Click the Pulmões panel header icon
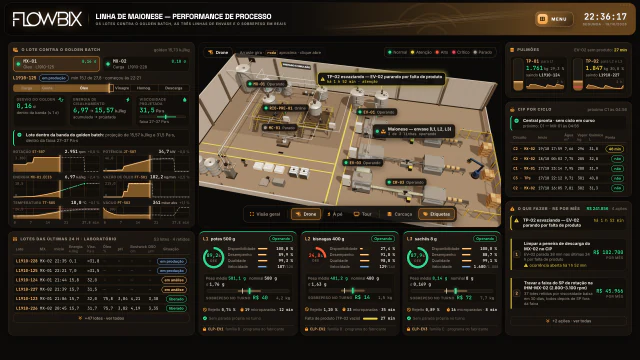 point(512,49)
